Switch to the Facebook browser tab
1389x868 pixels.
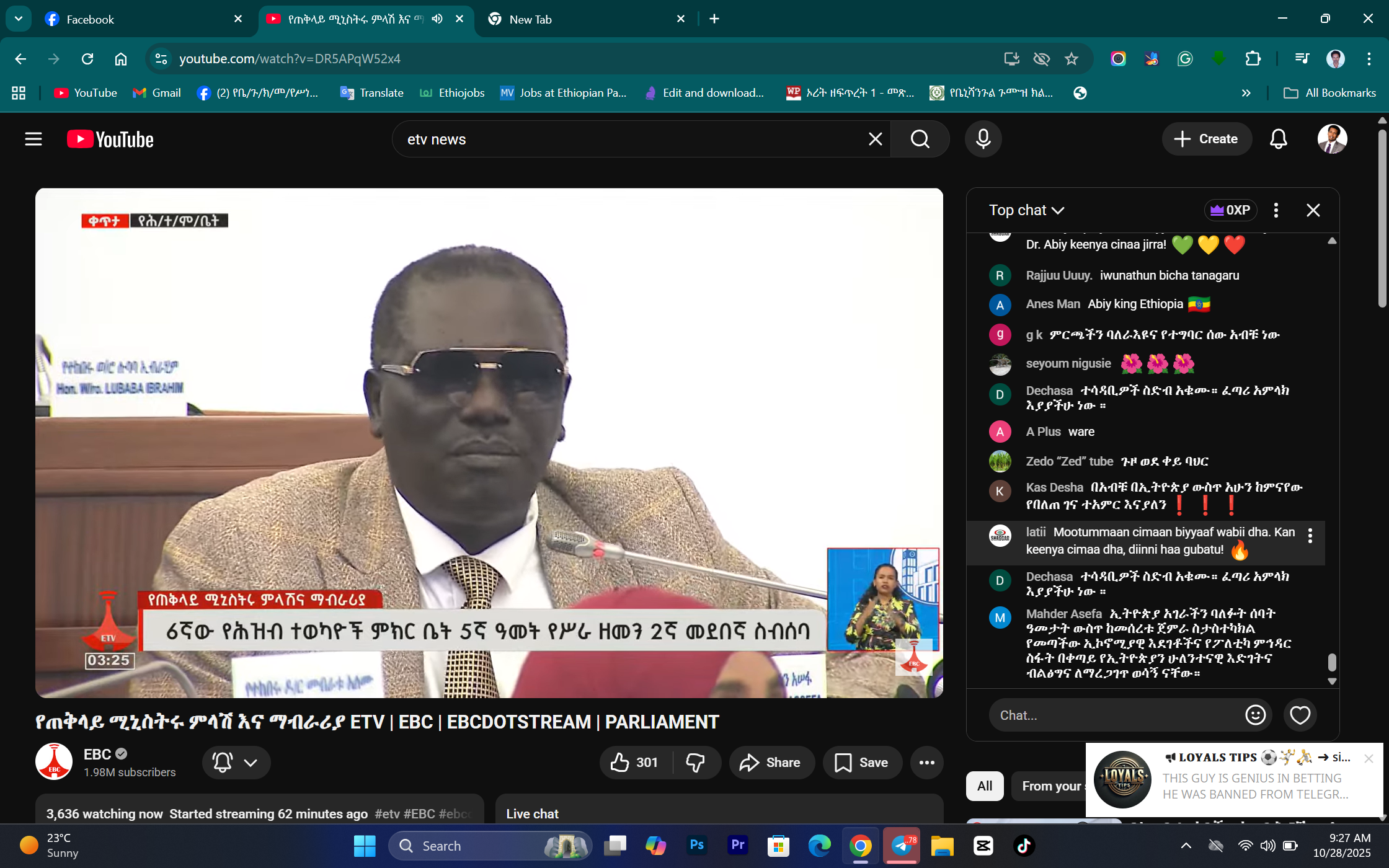pyautogui.click(x=90, y=19)
